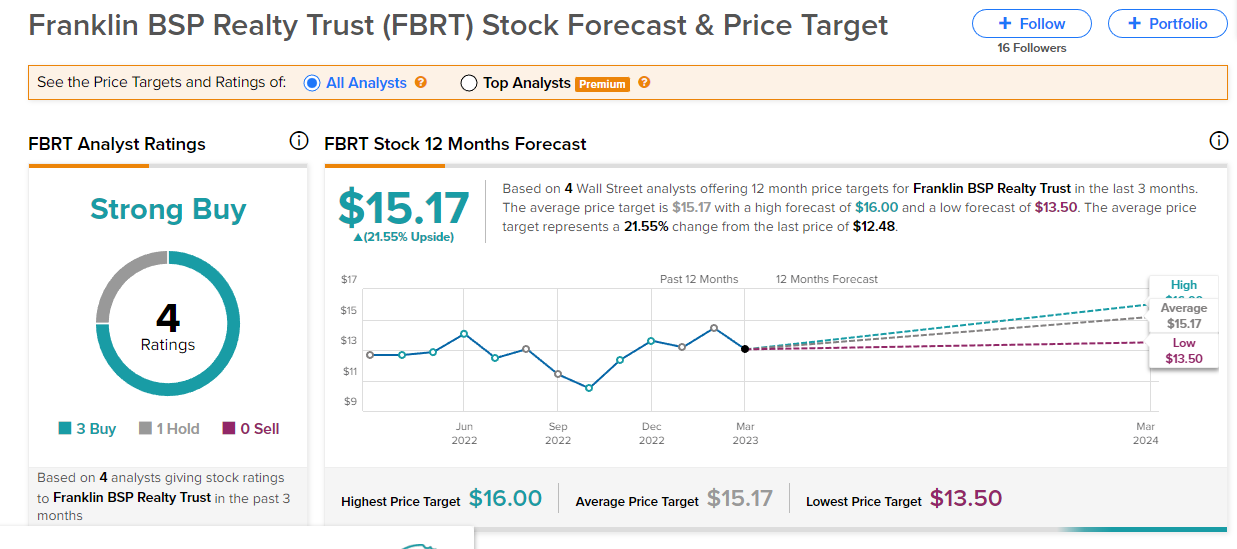Click the Highest Price Target $16.00 value
Screen dimensions: 1237x549
pos(505,499)
